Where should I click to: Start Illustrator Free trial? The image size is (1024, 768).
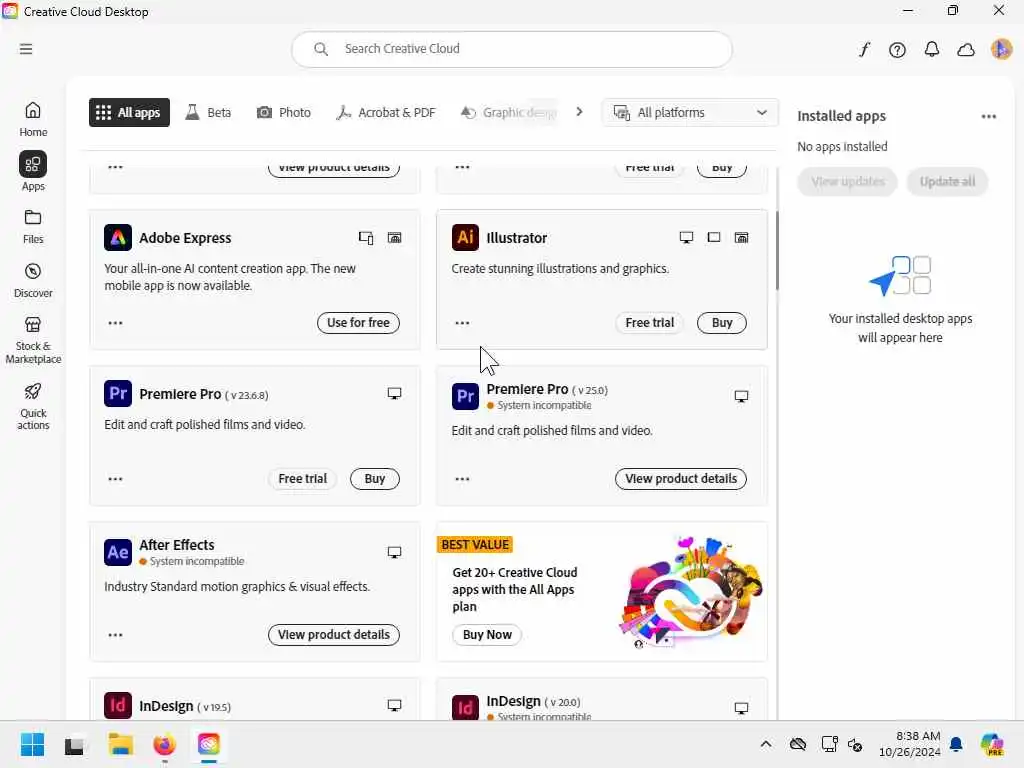point(649,323)
